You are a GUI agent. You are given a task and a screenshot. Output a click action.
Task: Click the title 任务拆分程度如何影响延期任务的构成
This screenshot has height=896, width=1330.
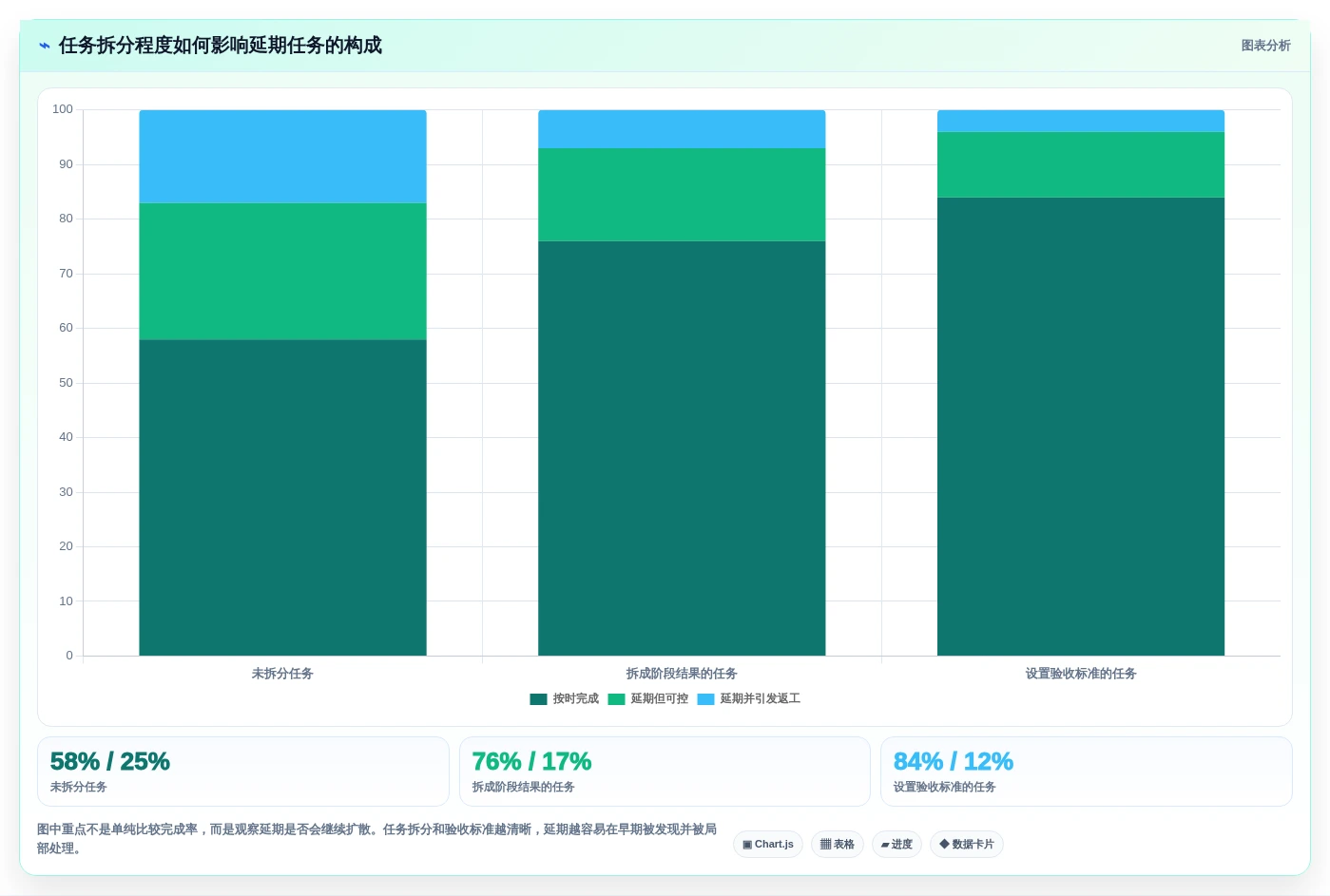tap(221, 46)
